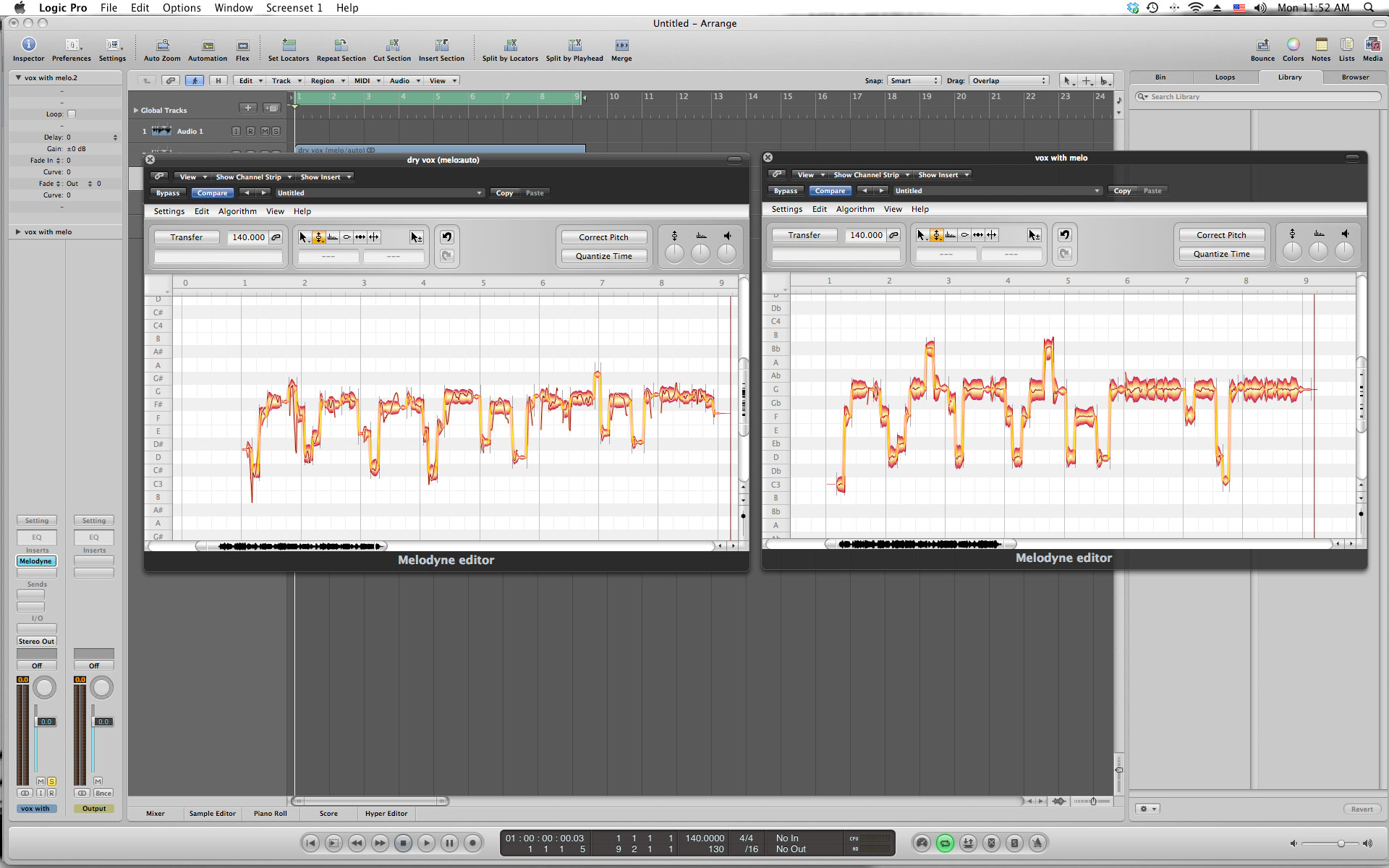Viewport: 1389px width, 868px height.
Task: Expand the Global Tracks disclosure triangle
Action: 136,111
